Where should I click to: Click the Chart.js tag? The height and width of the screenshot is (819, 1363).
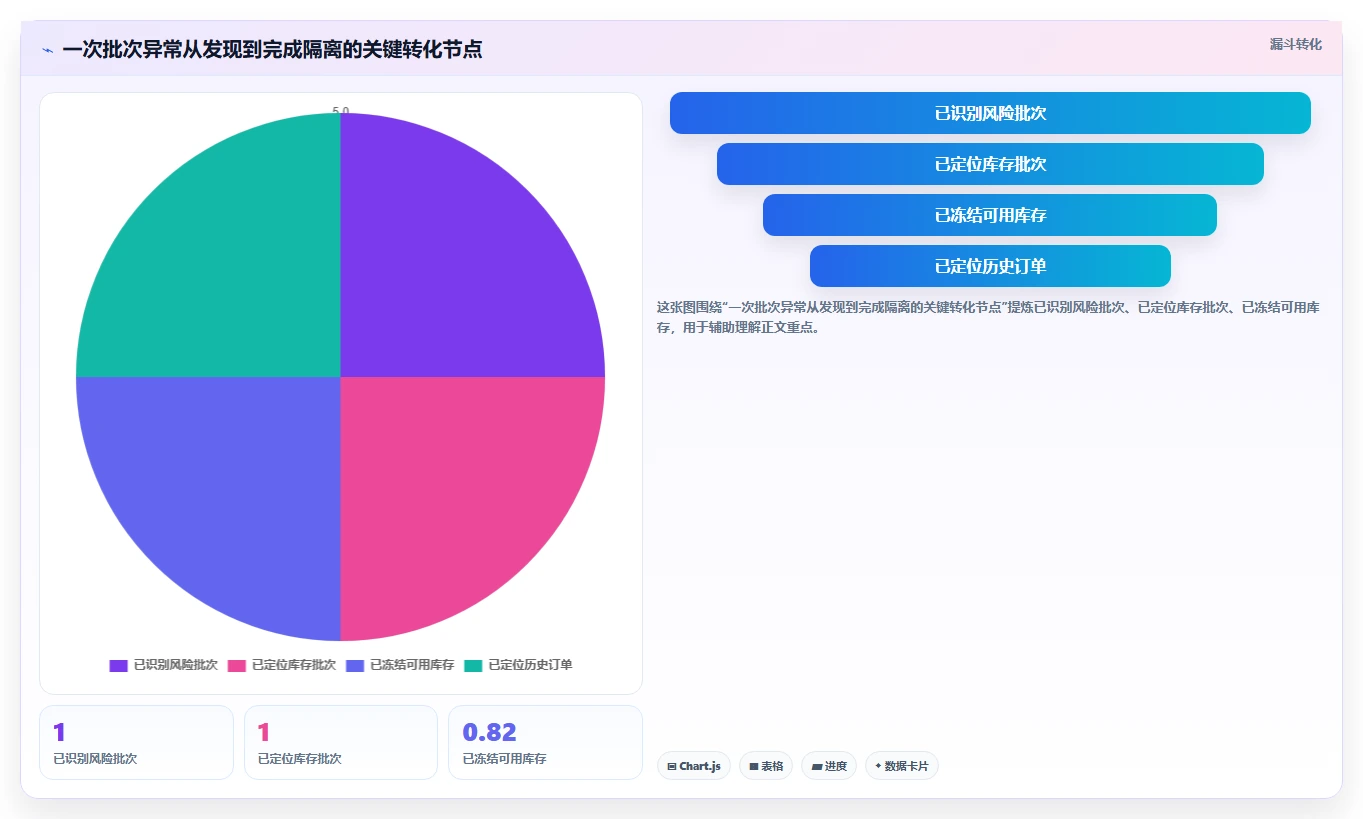[x=694, y=766]
